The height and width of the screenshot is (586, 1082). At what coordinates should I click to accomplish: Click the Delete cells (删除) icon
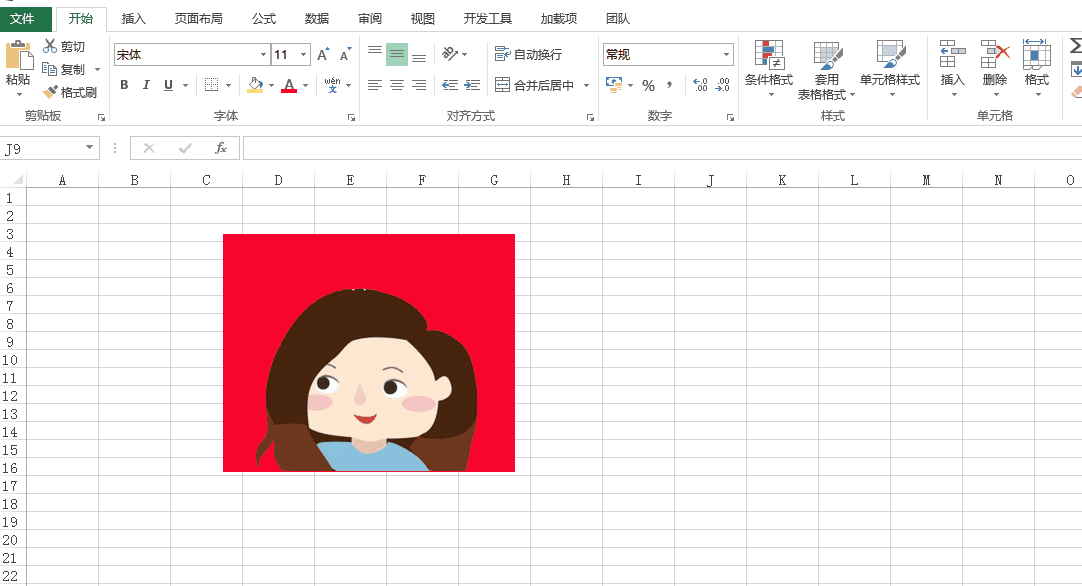click(x=995, y=55)
